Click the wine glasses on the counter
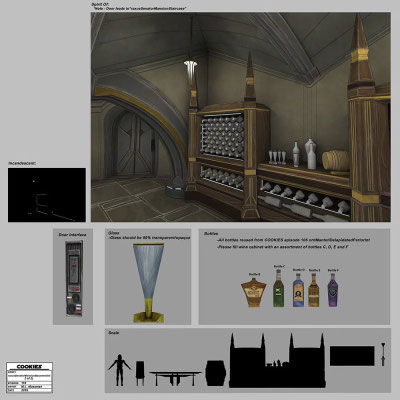Screen dimensions: 400x400 (277, 158)
